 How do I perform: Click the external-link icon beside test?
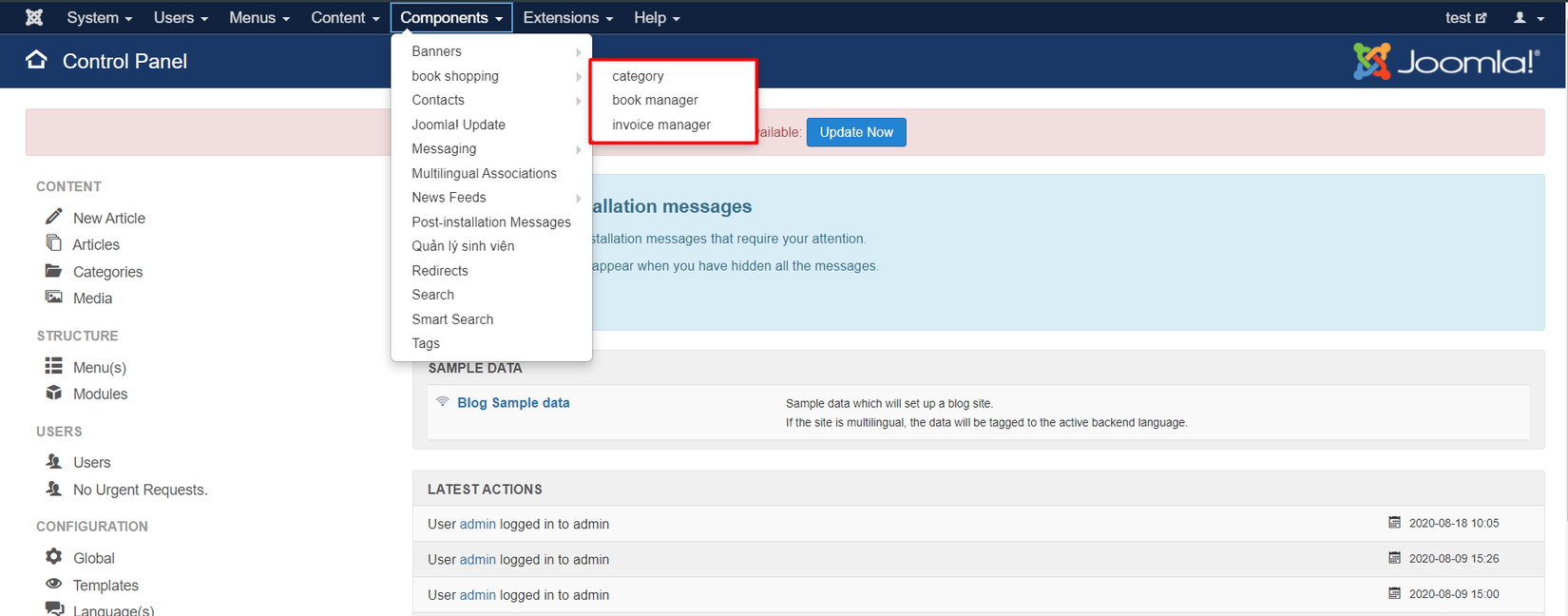click(x=1481, y=17)
